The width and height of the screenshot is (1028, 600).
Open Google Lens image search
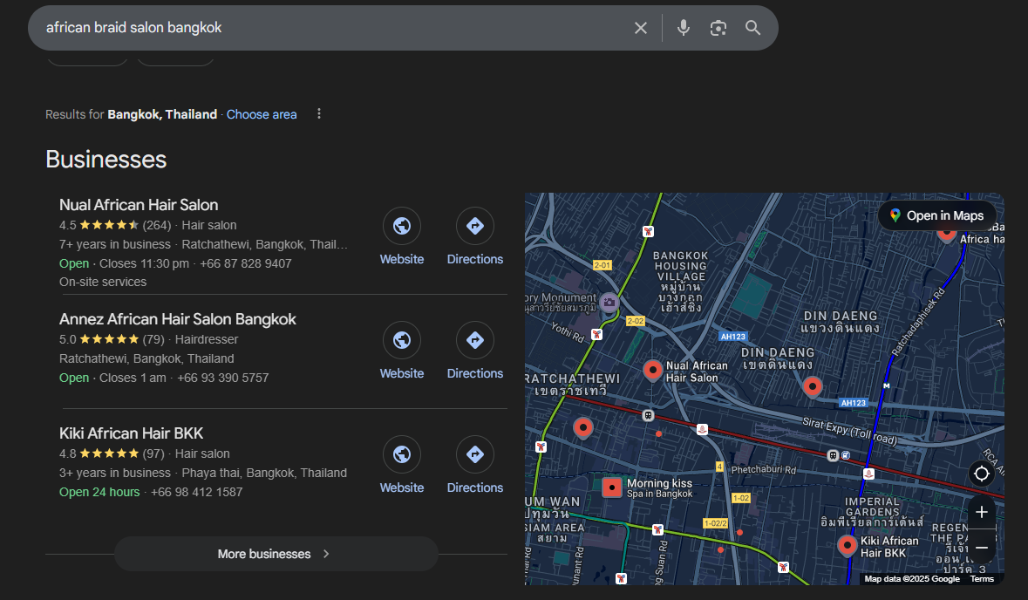click(718, 28)
